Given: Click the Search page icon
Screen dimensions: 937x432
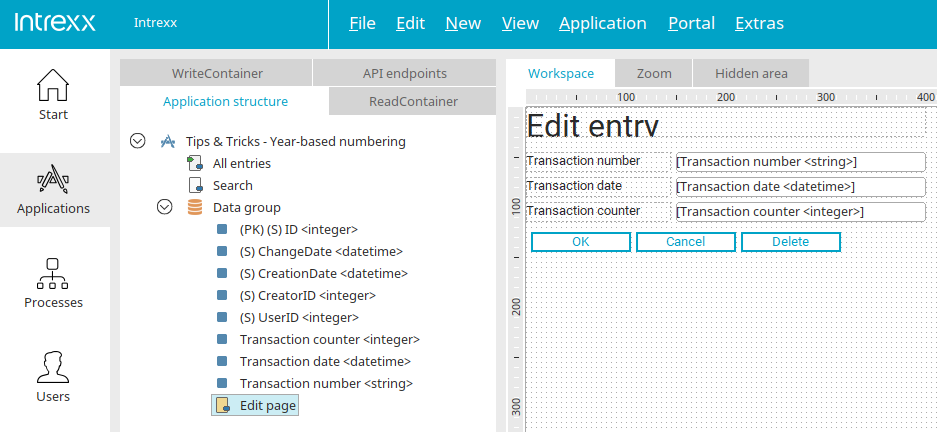Looking at the screenshot, I should click(195, 185).
